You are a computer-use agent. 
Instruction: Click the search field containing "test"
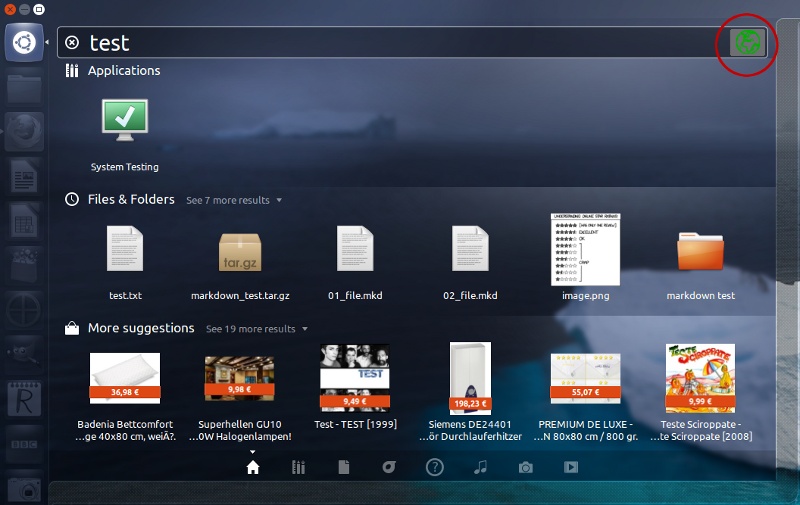tap(400, 43)
